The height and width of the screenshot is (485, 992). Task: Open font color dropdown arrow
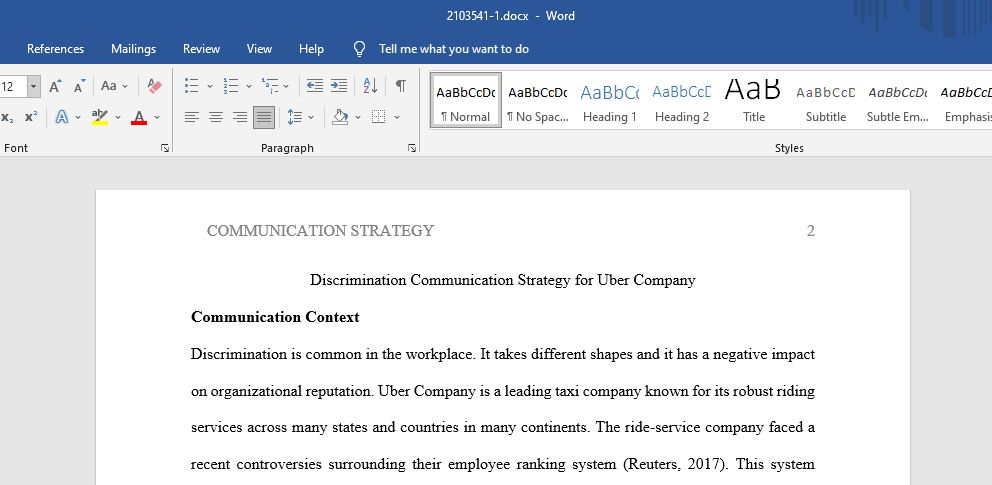157,117
